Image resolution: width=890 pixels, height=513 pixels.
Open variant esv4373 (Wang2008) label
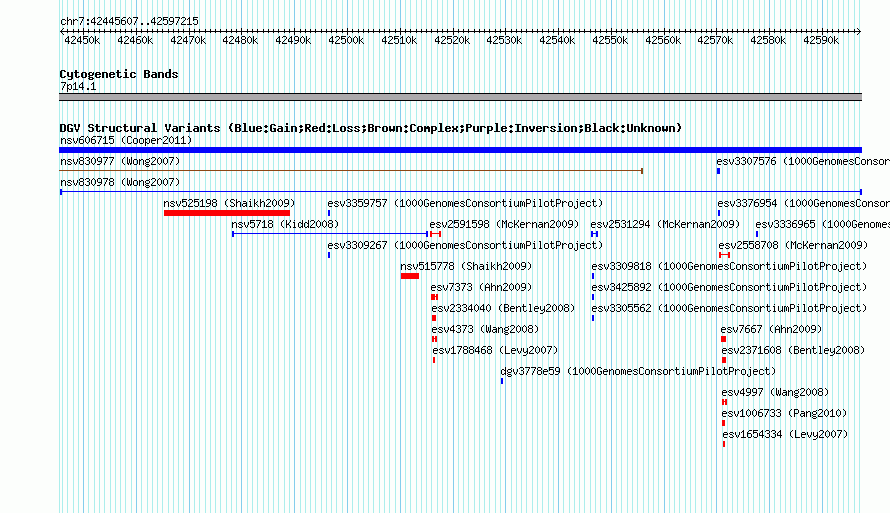pyautogui.click(x=485, y=329)
